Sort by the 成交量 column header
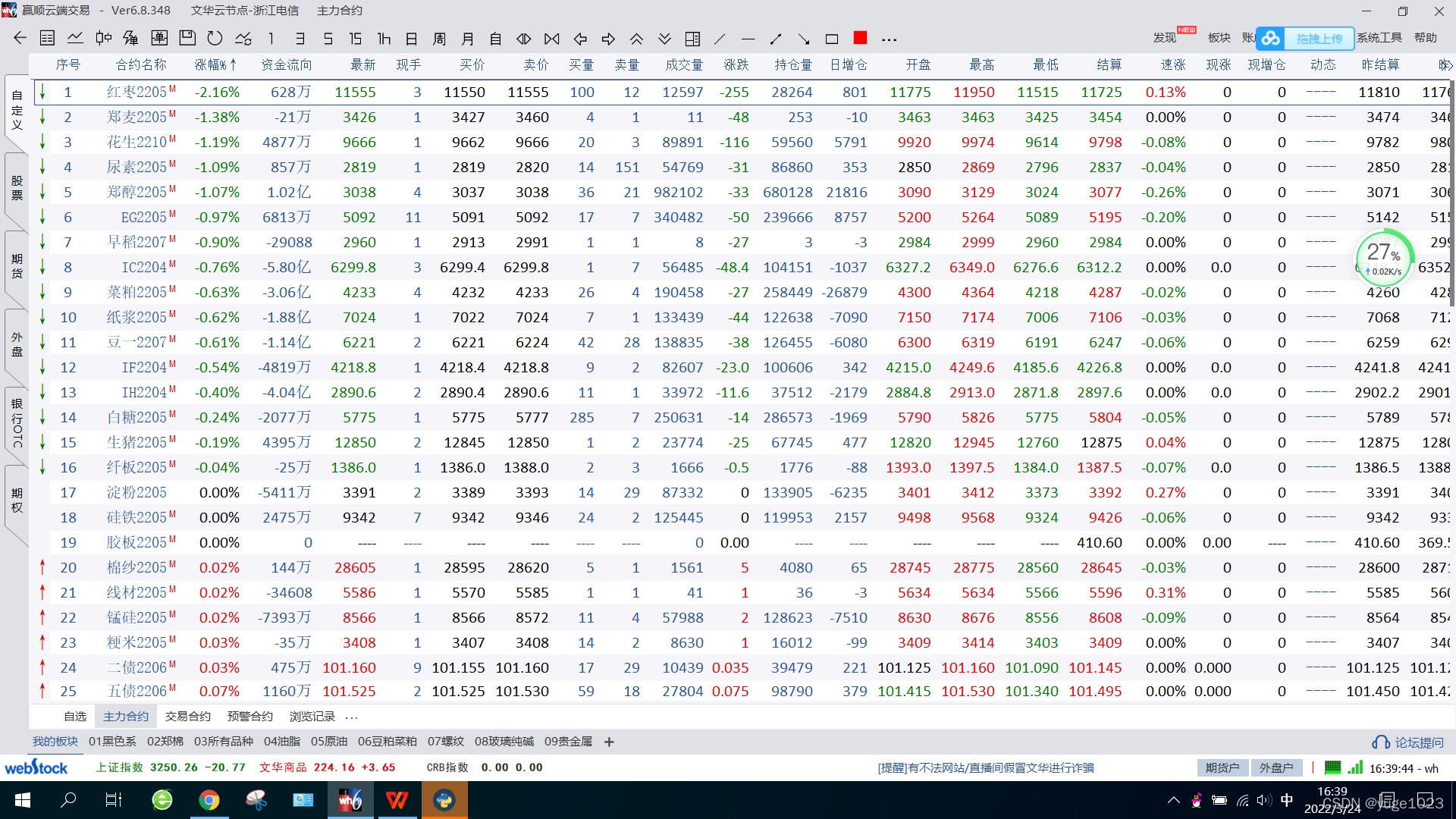The width and height of the screenshot is (1456, 819). (x=684, y=65)
